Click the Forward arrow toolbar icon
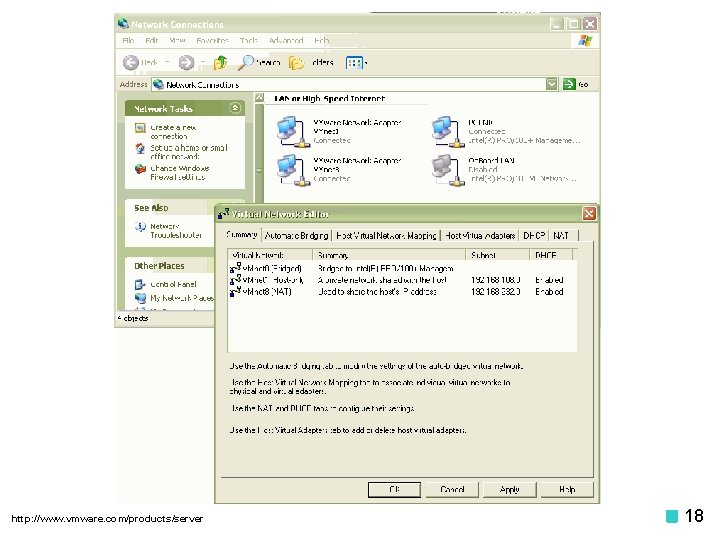The image size is (720, 540). [x=186, y=62]
